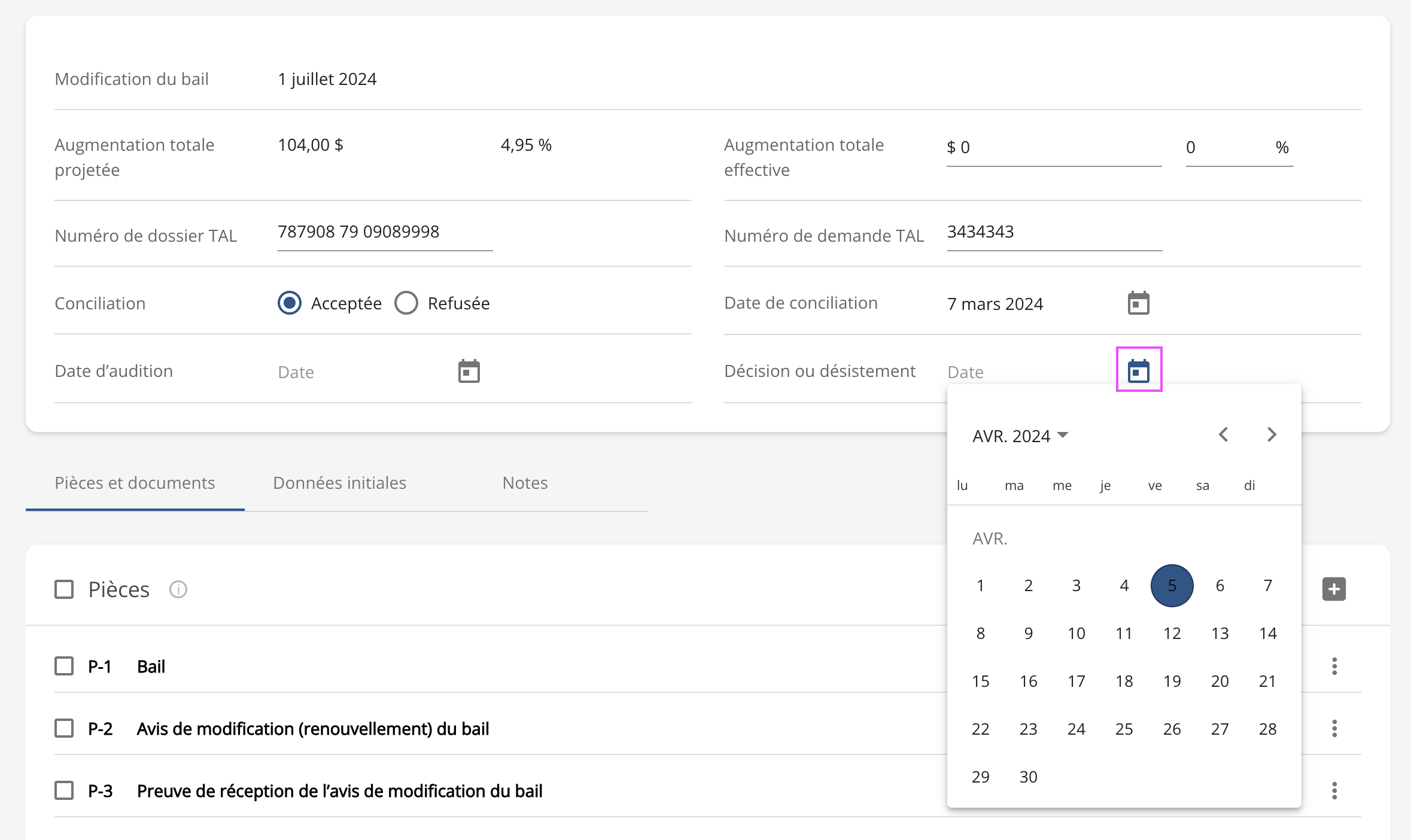Select the Refusée conciliation radio button

click(406, 303)
